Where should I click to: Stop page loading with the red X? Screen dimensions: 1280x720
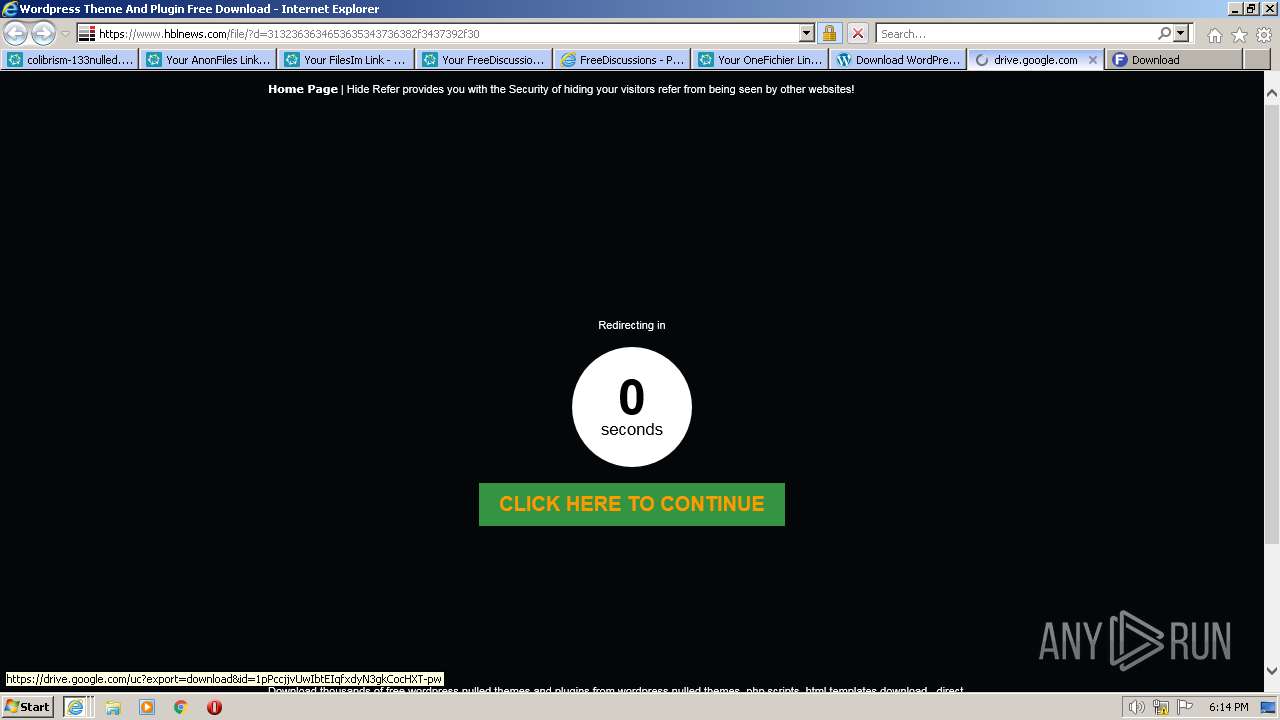(x=858, y=33)
